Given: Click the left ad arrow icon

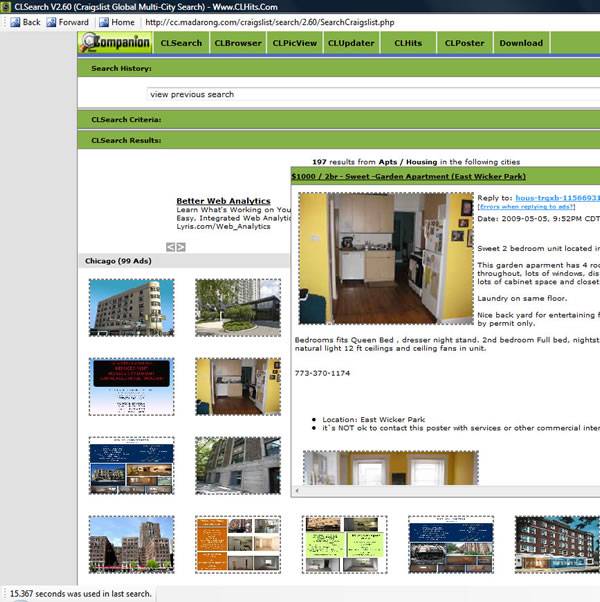Looking at the screenshot, I should [171, 246].
